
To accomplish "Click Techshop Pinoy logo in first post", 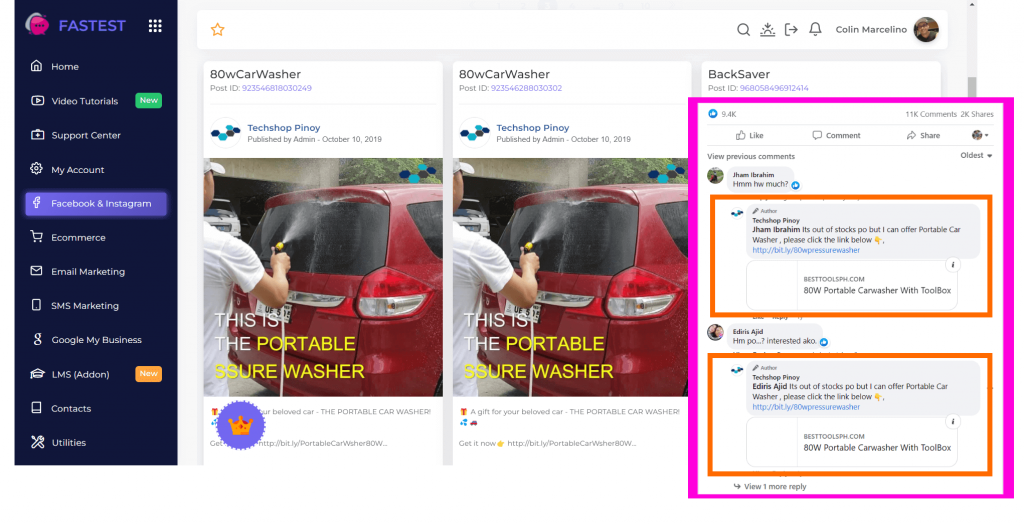I will tap(226, 133).
